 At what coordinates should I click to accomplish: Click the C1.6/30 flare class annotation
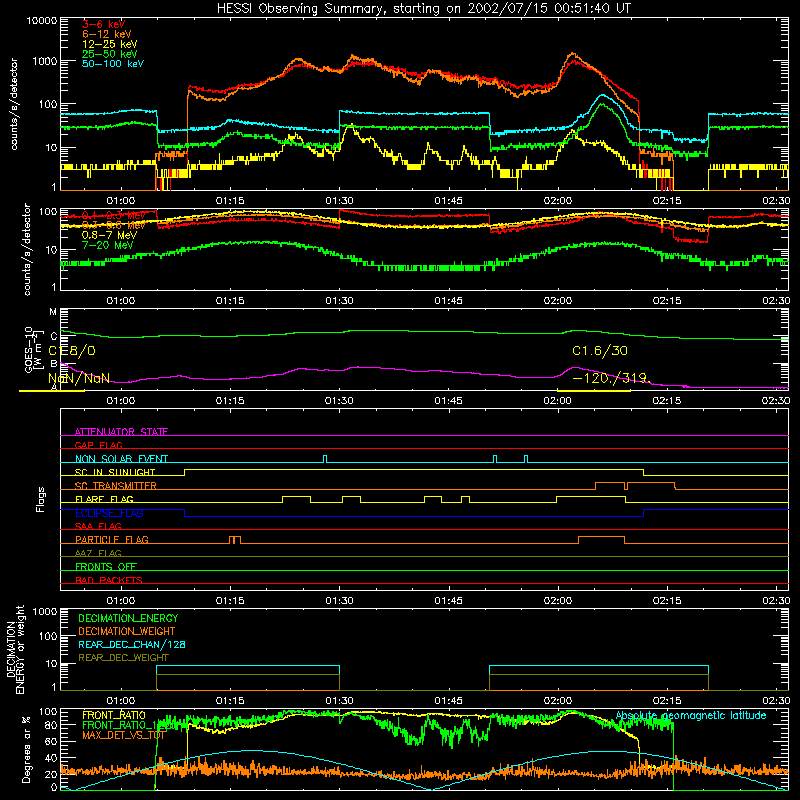[599, 351]
